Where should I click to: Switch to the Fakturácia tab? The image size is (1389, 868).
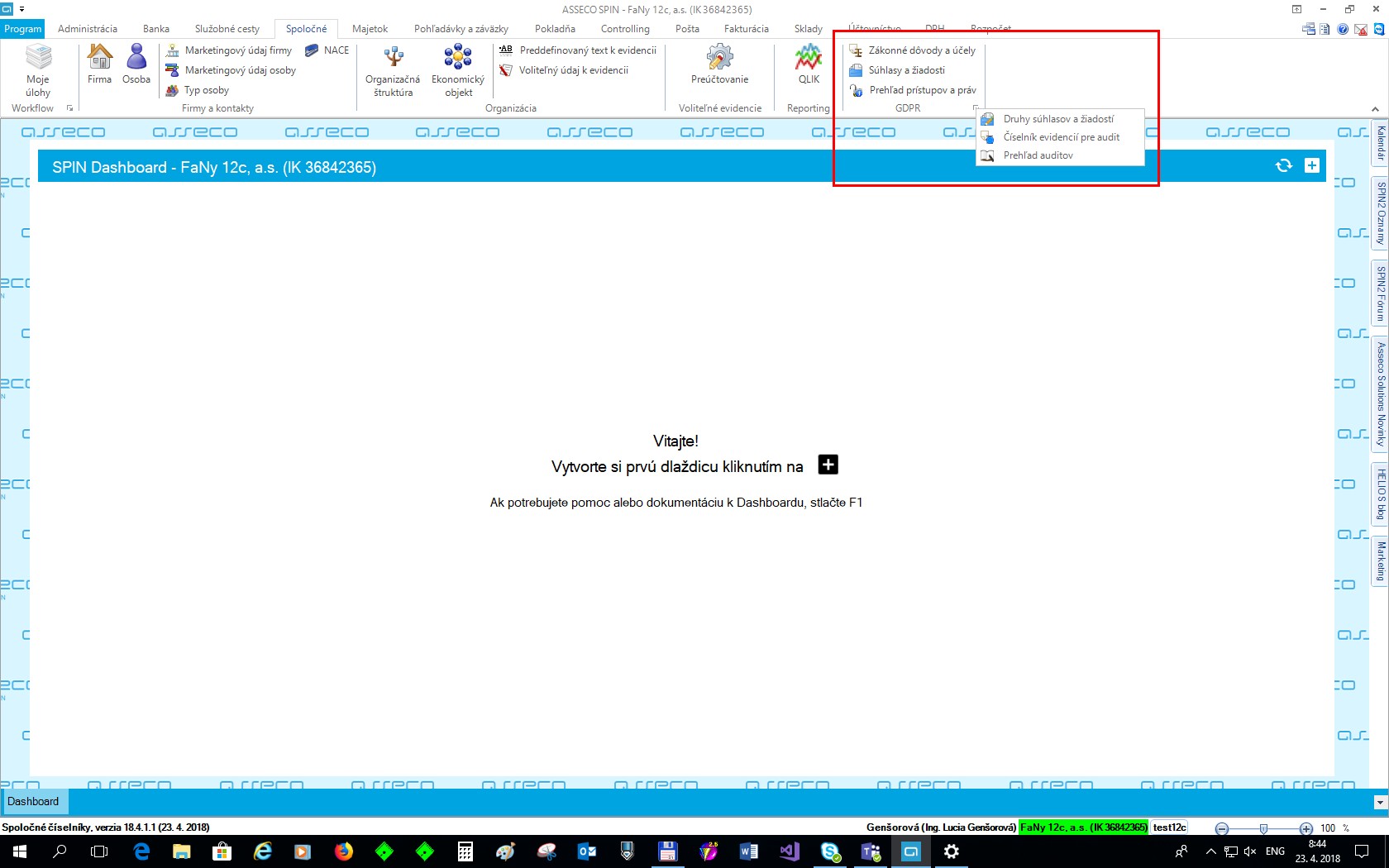(x=747, y=29)
